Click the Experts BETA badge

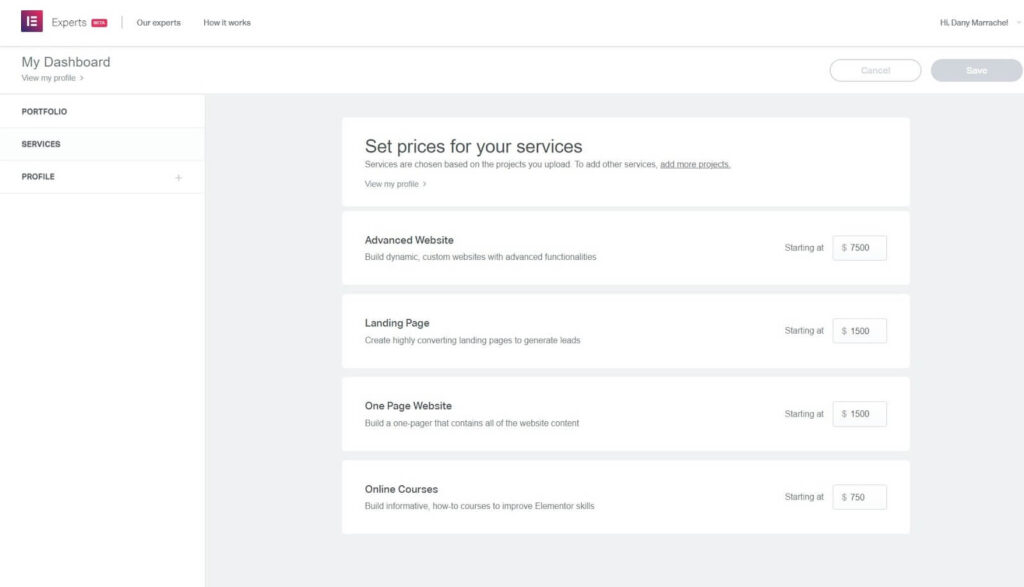pyautogui.click(x=99, y=23)
